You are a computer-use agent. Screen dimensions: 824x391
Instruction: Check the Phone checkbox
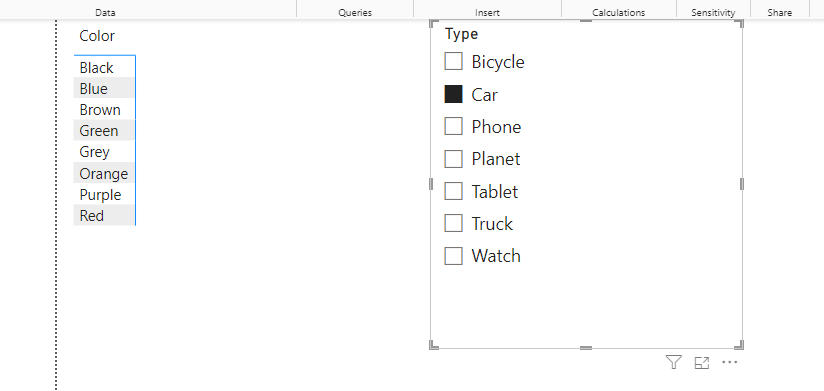[x=454, y=126]
